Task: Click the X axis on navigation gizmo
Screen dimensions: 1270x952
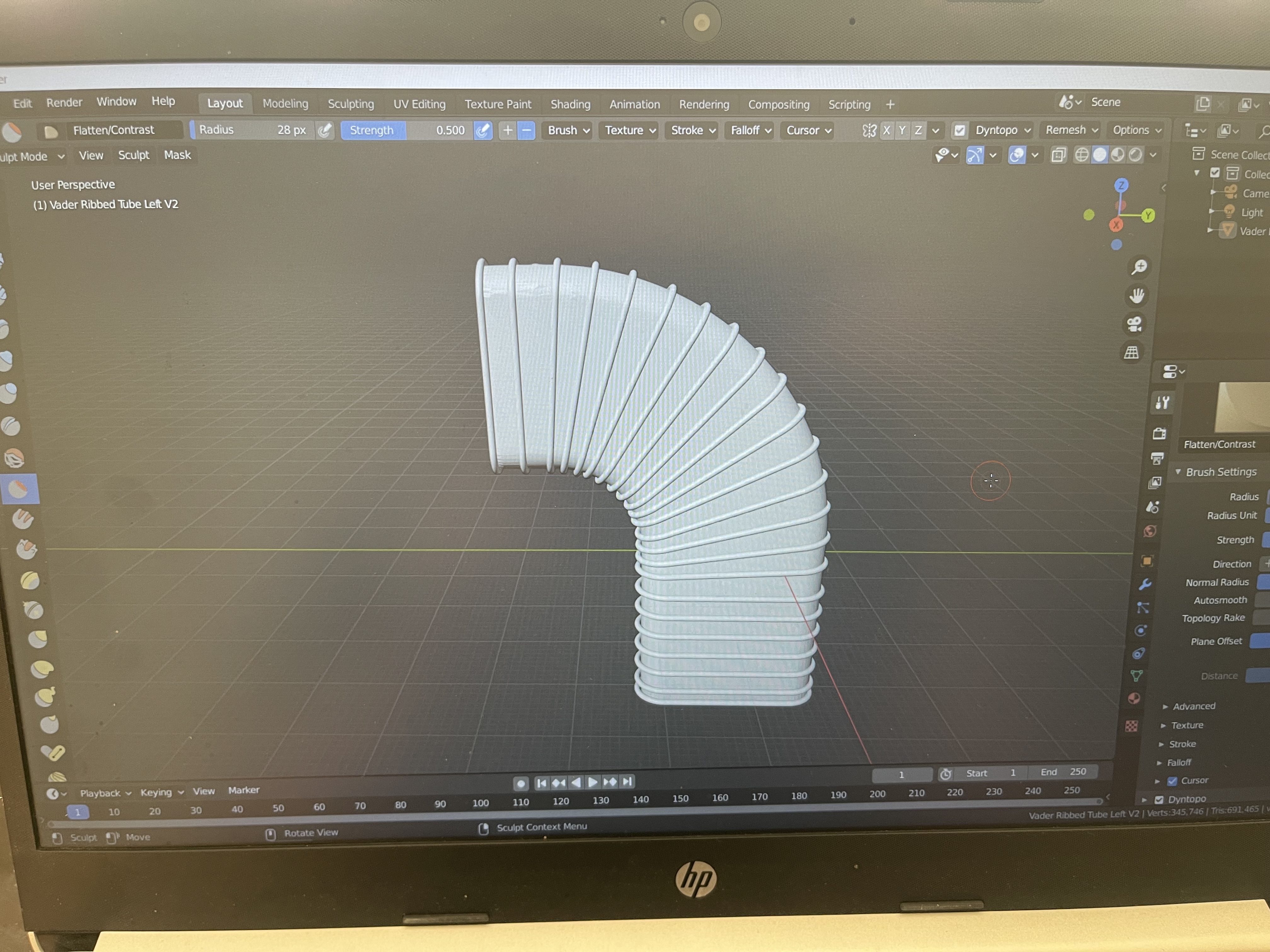Action: [x=1116, y=225]
